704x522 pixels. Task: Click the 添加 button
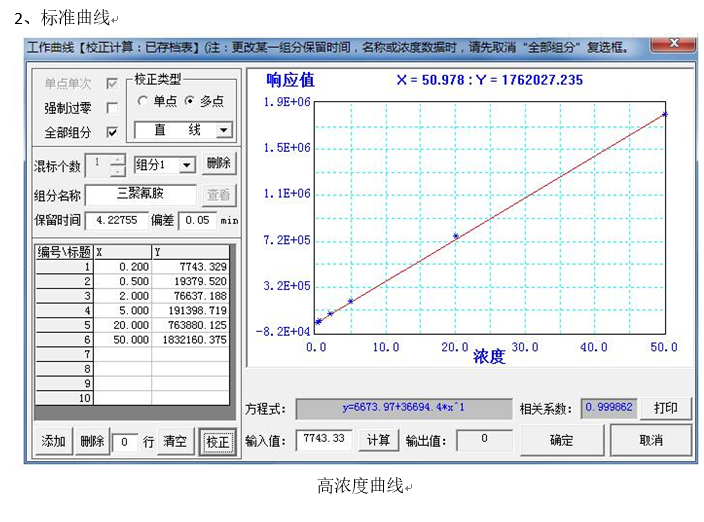(x=53, y=442)
